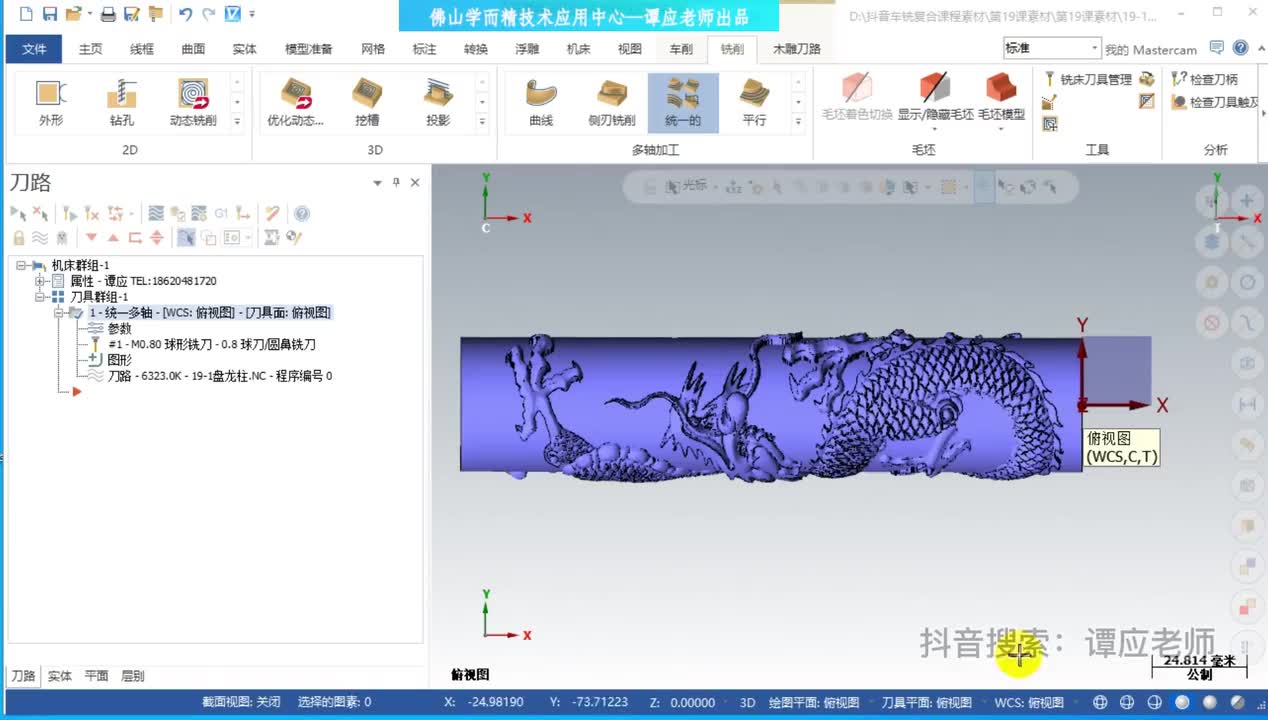Click the 我的 Mastercam link
The image size is (1268, 720).
pyautogui.click(x=1151, y=49)
